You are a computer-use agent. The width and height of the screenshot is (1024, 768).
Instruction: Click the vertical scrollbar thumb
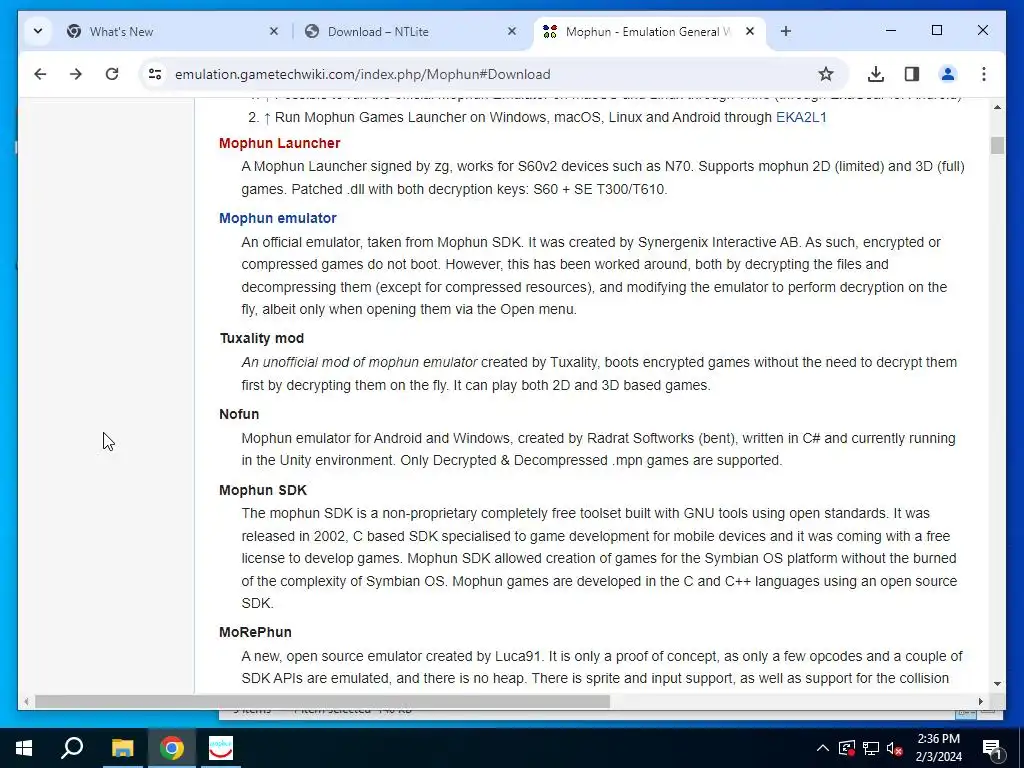click(997, 145)
